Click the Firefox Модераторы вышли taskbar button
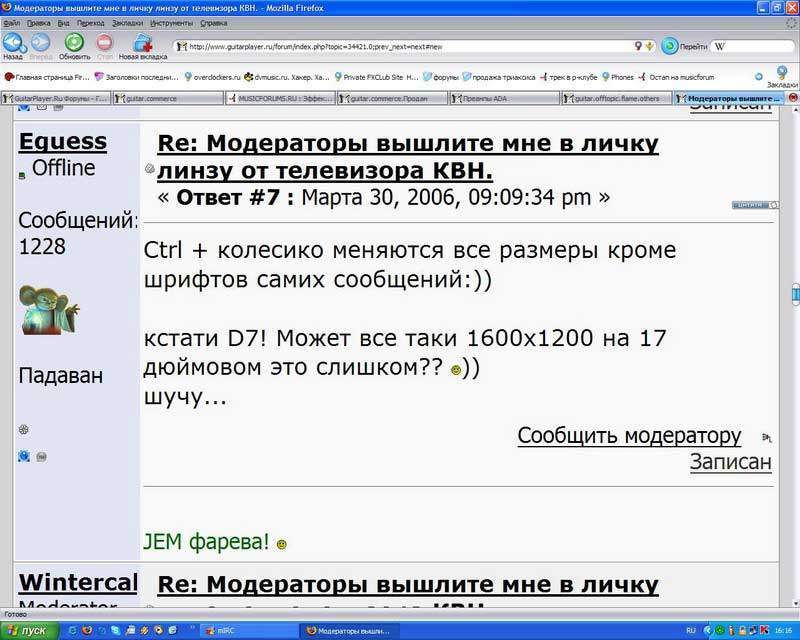 [348, 631]
